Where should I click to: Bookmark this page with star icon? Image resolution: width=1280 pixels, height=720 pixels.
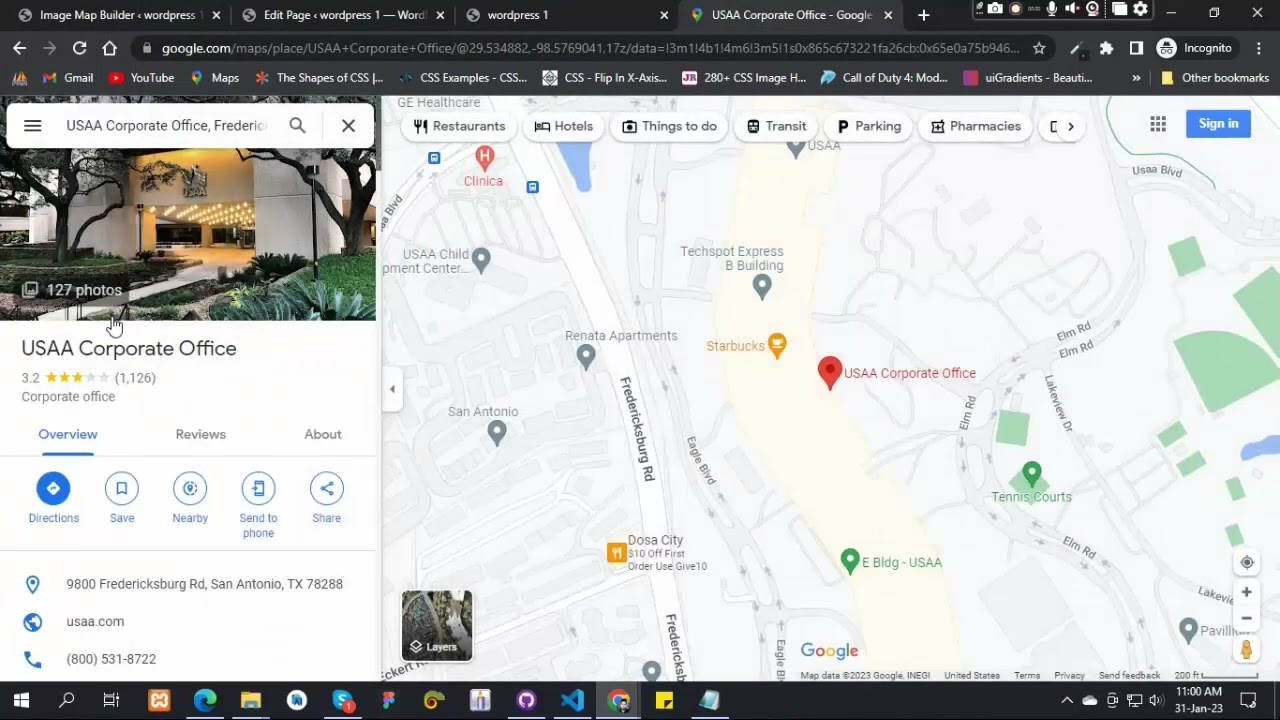pos(1039,48)
